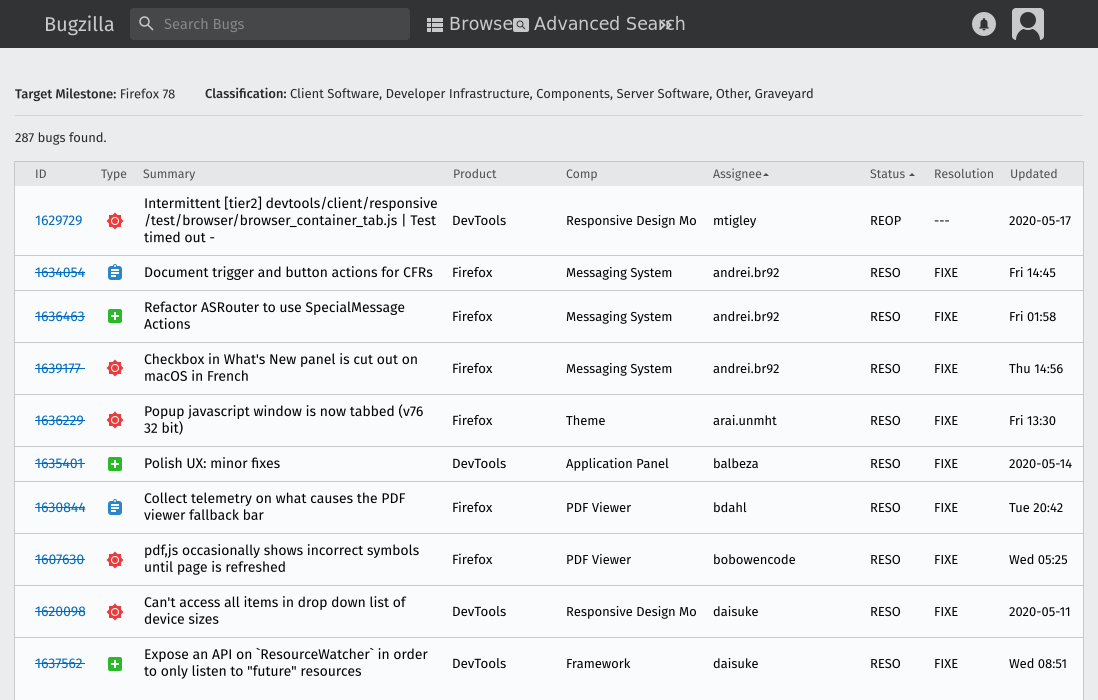Viewport: 1098px width, 700px height.
Task: Click the bug type icon for bug 1629729
Action: tap(115, 220)
